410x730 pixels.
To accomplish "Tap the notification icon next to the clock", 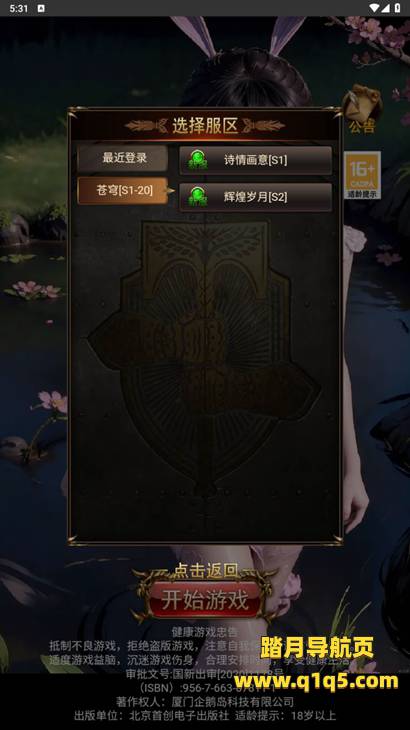I will [x=41, y=8].
